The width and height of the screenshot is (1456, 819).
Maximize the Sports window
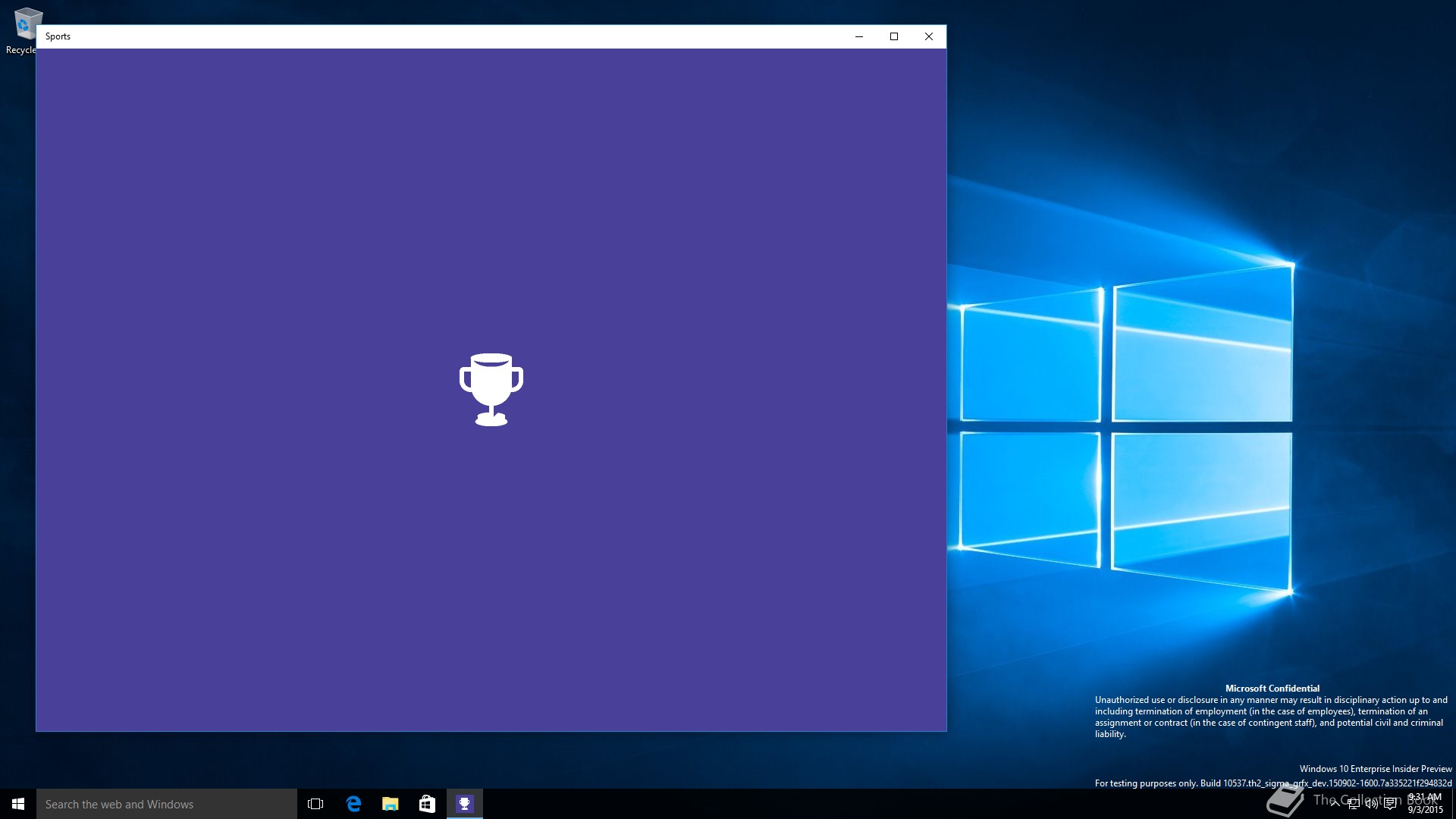[x=894, y=36]
